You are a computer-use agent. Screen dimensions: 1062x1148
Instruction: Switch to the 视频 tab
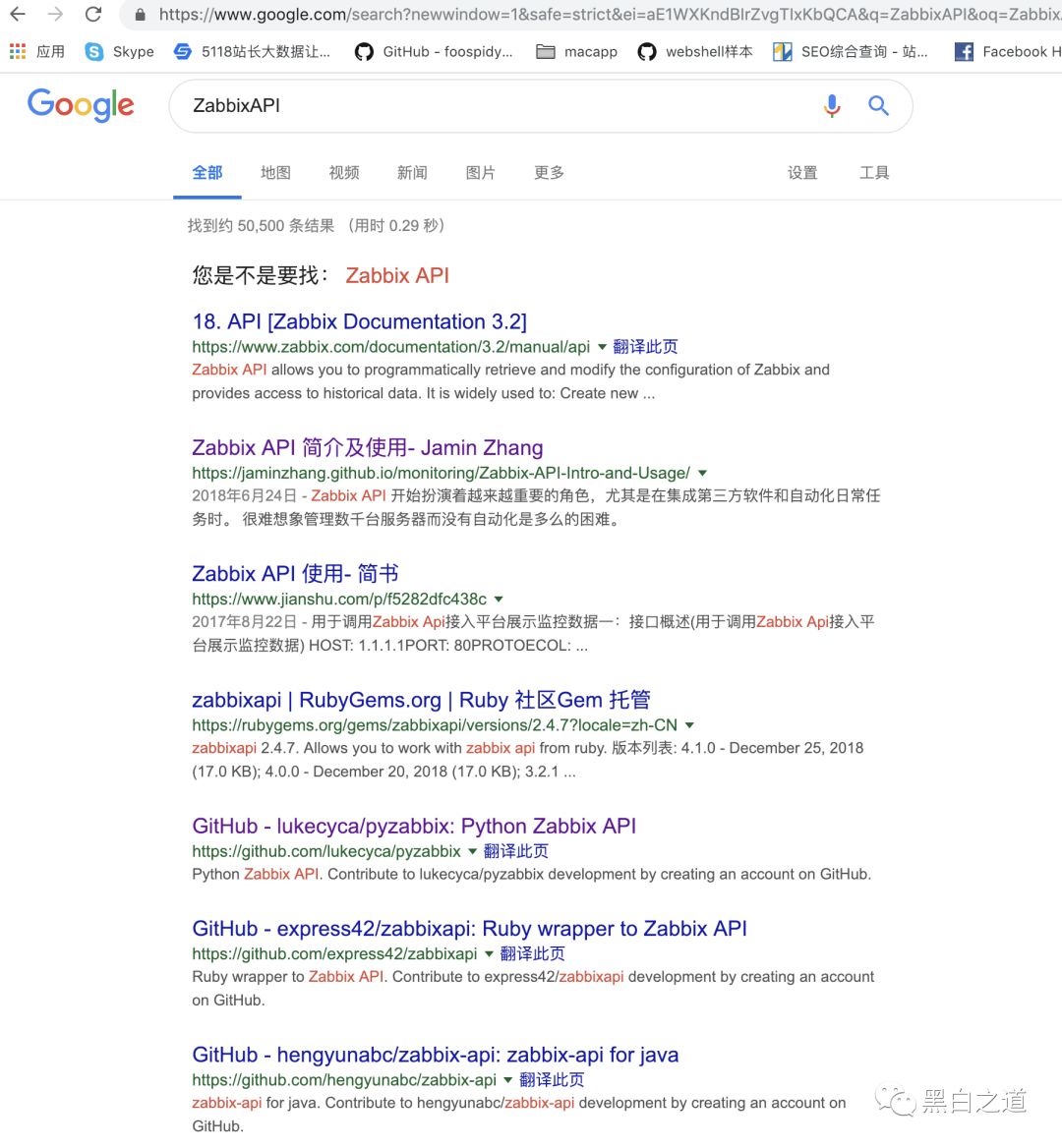[343, 173]
